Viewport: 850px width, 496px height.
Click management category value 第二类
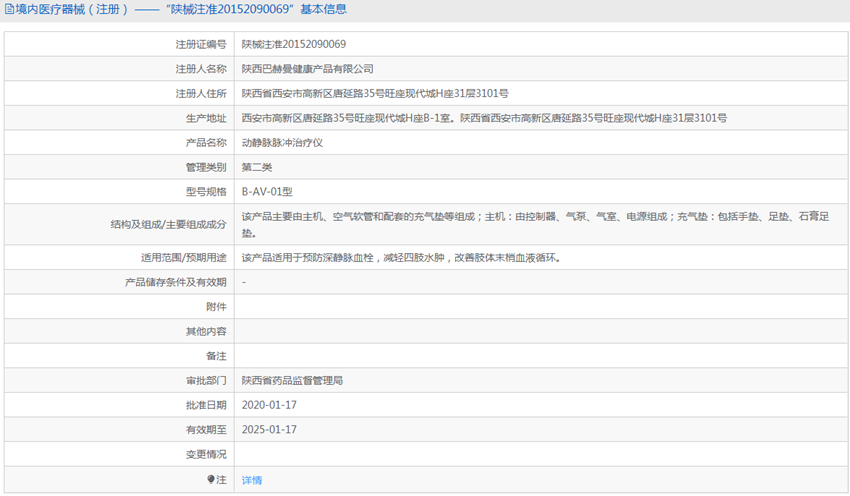point(257,167)
